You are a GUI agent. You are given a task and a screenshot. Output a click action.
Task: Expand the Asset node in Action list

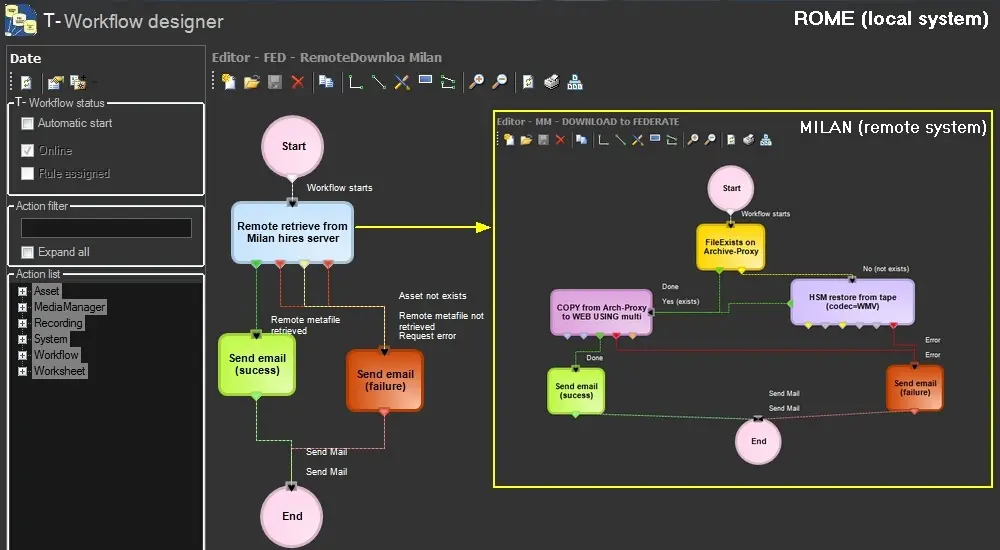coord(22,291)
